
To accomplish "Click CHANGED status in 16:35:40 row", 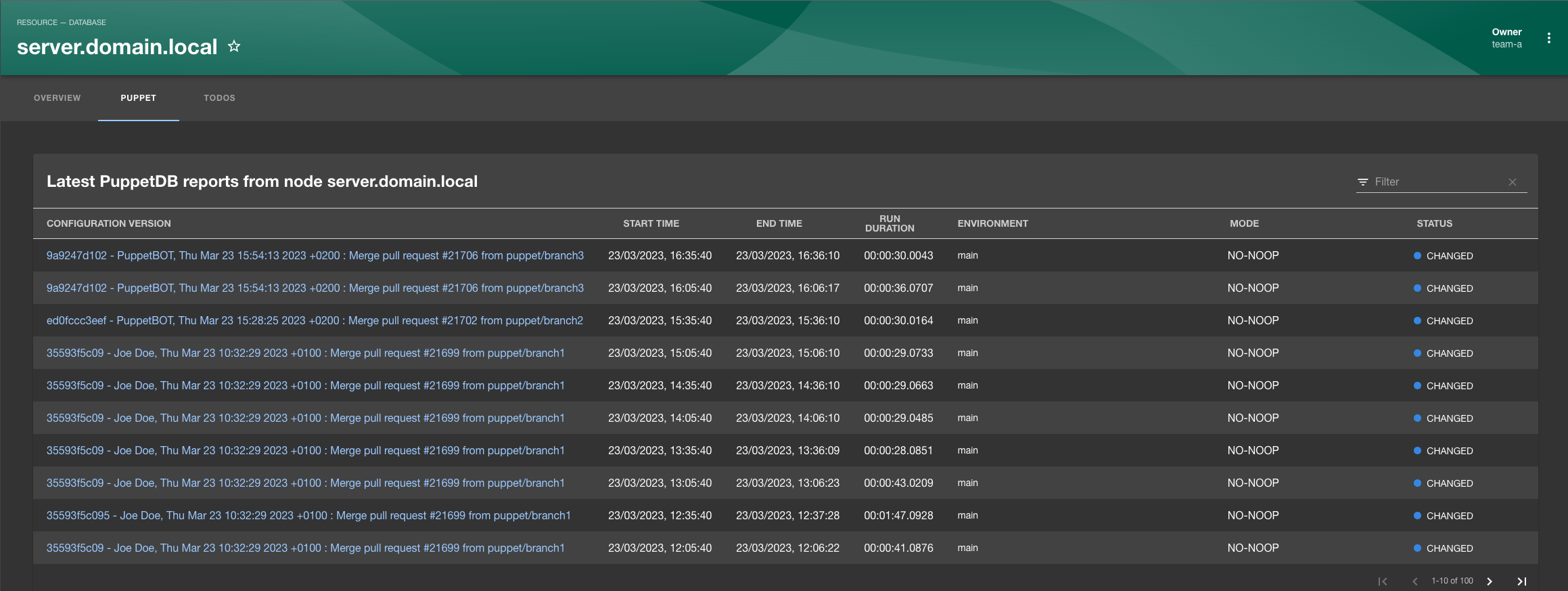I will tap(1450, 256).
